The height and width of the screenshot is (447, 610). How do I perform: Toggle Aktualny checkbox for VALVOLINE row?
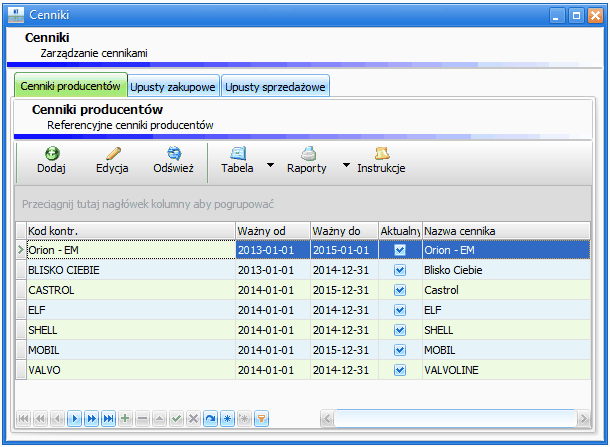[400, 370]
